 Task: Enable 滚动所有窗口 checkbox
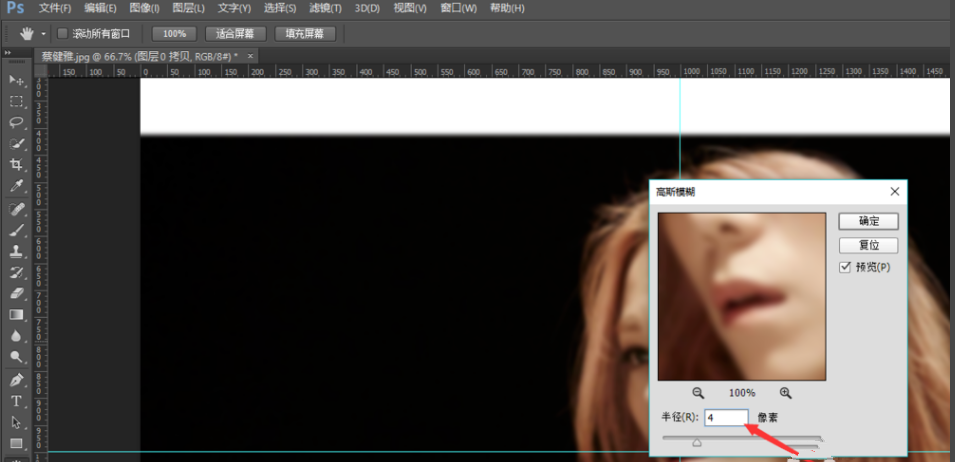[63, 33]
